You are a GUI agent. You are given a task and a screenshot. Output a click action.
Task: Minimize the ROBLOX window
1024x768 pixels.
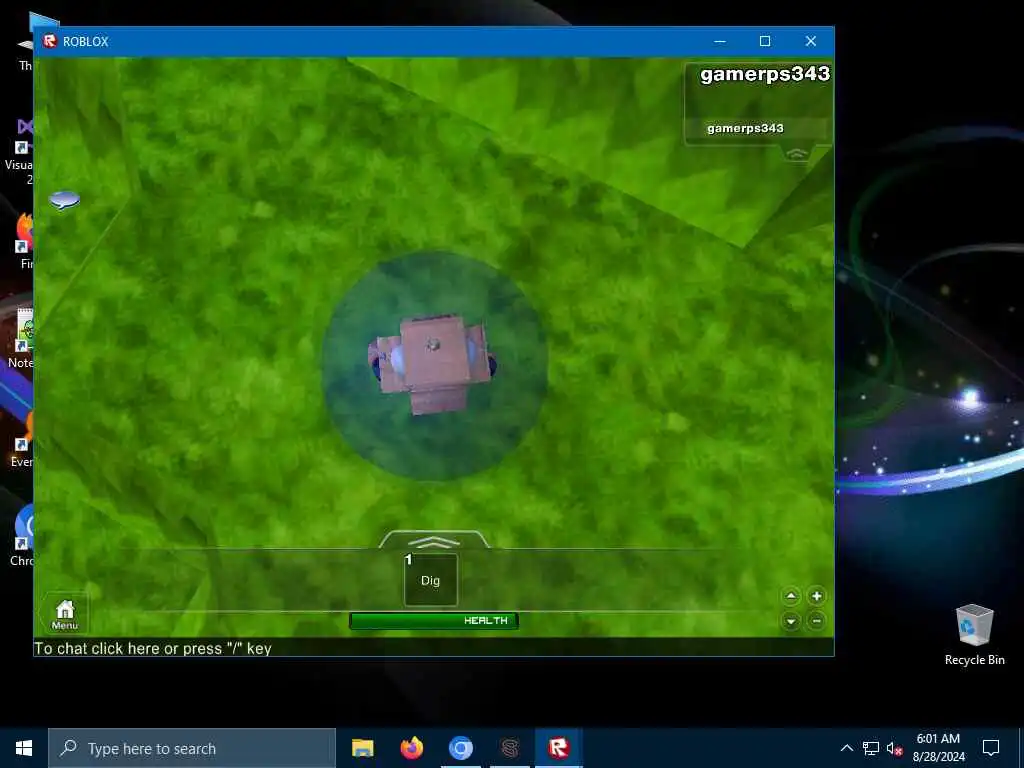tap(720, 41)
